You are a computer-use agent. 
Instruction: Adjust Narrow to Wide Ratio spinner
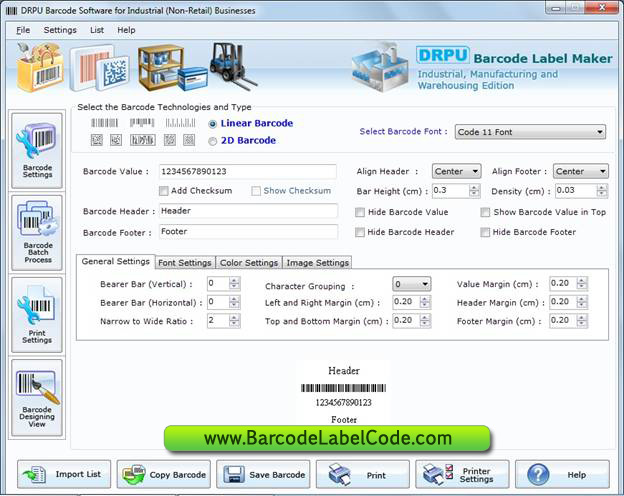click(234, 320)
